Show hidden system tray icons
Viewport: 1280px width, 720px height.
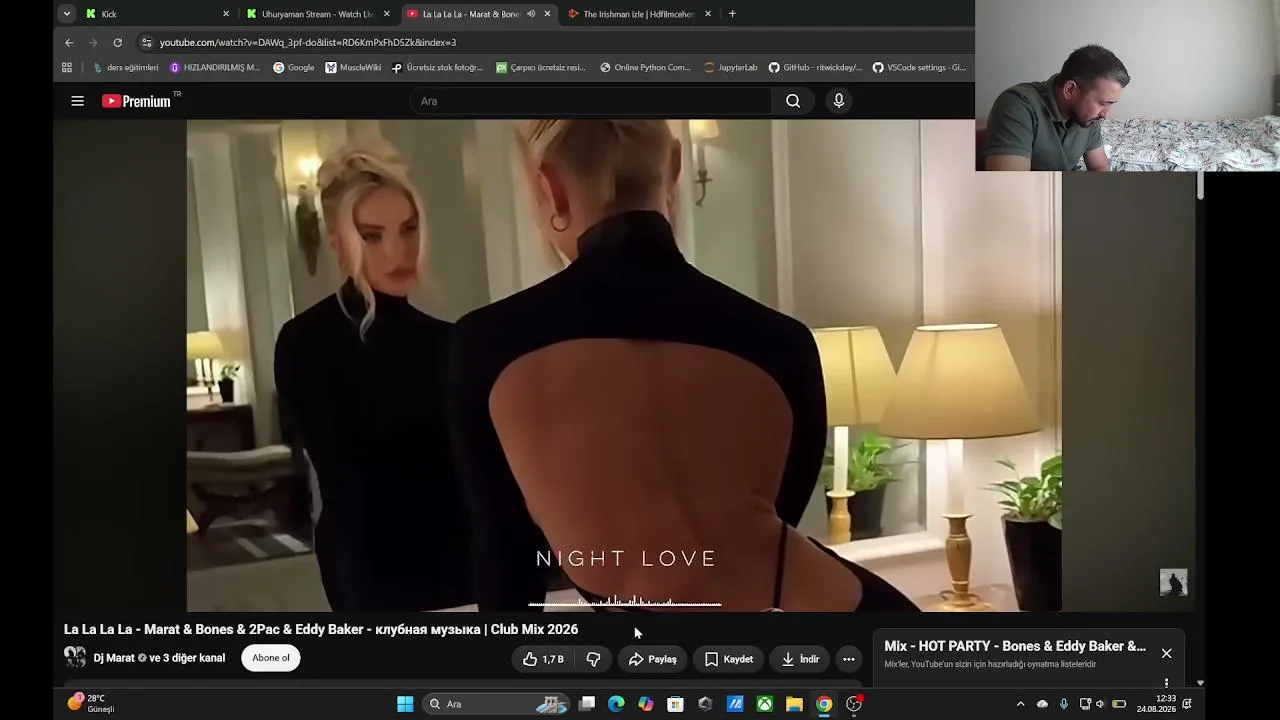pos(1020,704)
